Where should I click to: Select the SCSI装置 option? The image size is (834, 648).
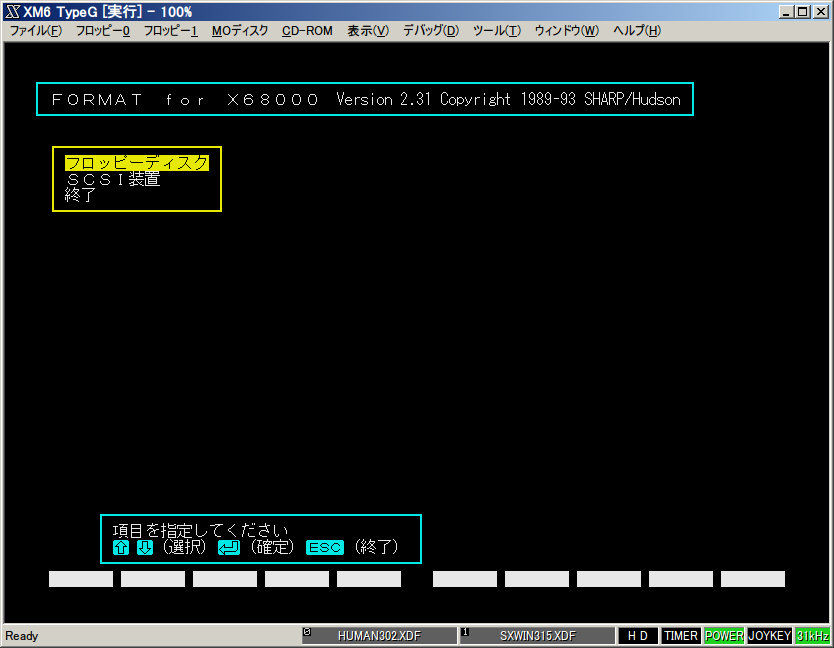click(113, 179)
